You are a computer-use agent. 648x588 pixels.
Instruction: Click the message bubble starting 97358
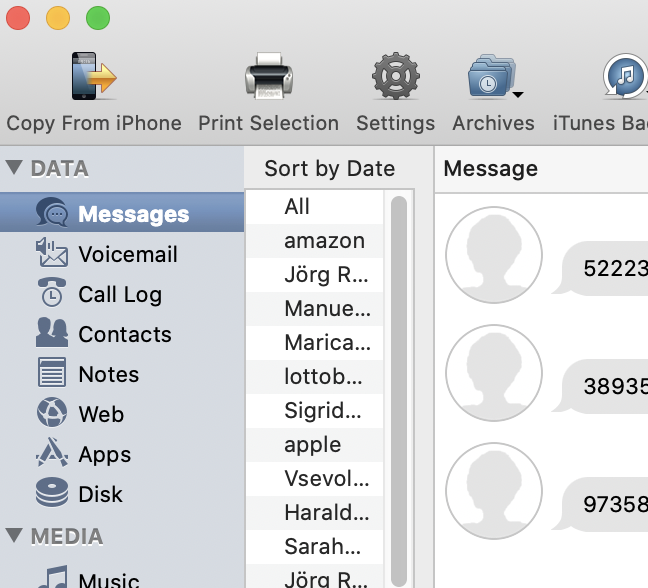[x=600, y=504]
